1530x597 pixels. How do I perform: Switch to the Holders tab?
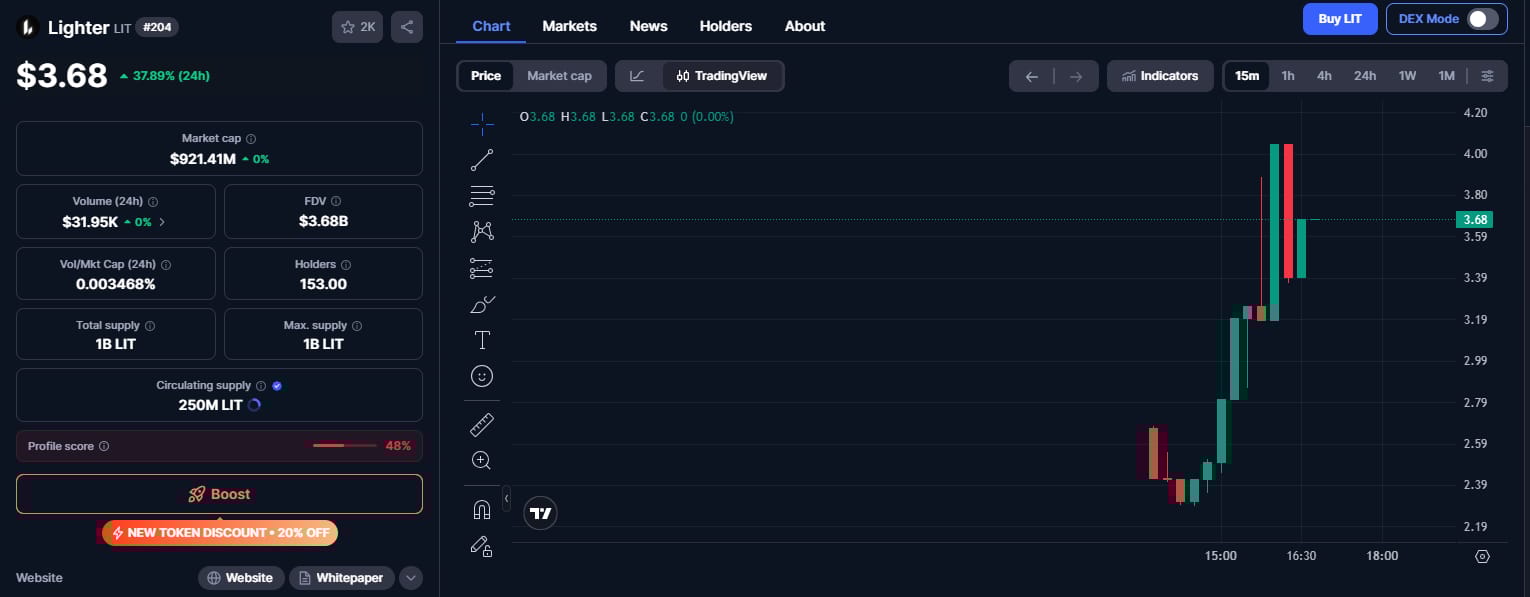click(x=726, y=26)
